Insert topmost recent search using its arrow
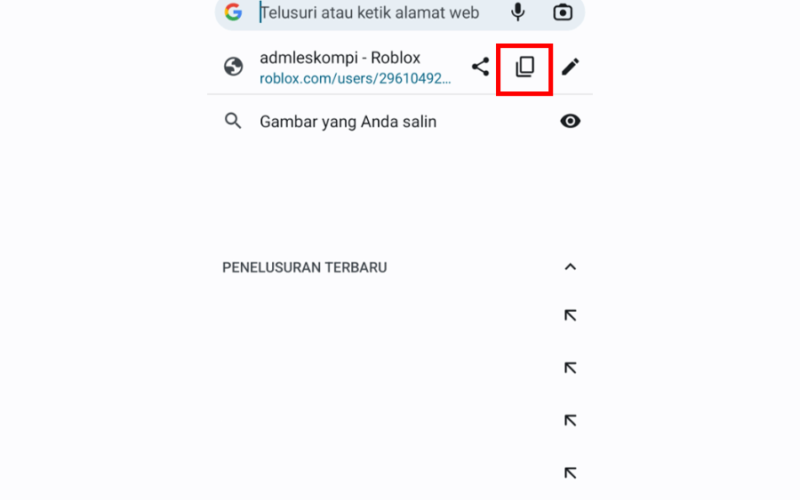Image resolution: width=800 pixels, height=500 pixels. [570, 316]
